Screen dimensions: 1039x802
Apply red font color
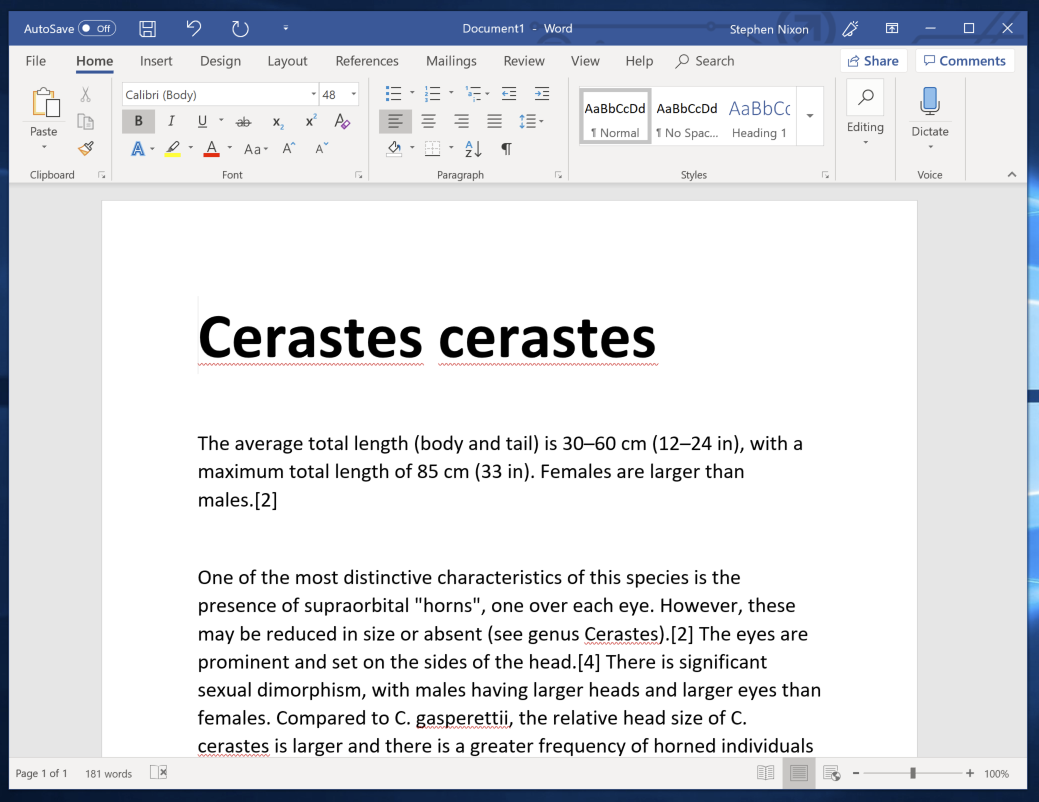[211, 148]
